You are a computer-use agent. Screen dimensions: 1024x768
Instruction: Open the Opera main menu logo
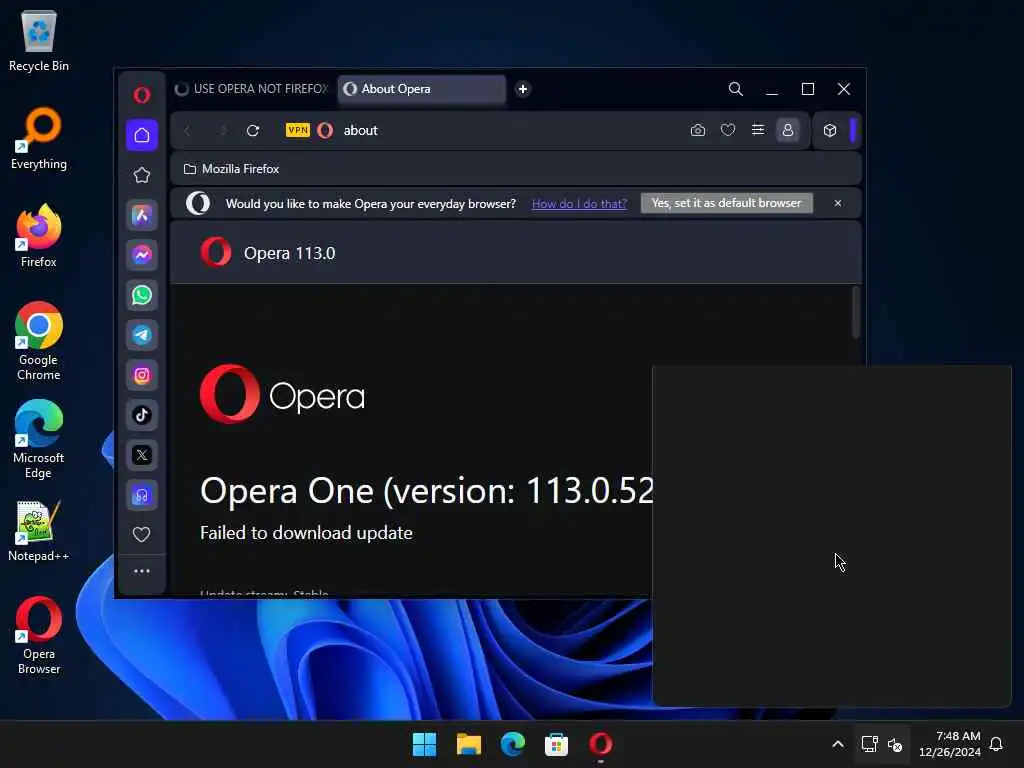[142, 95]
